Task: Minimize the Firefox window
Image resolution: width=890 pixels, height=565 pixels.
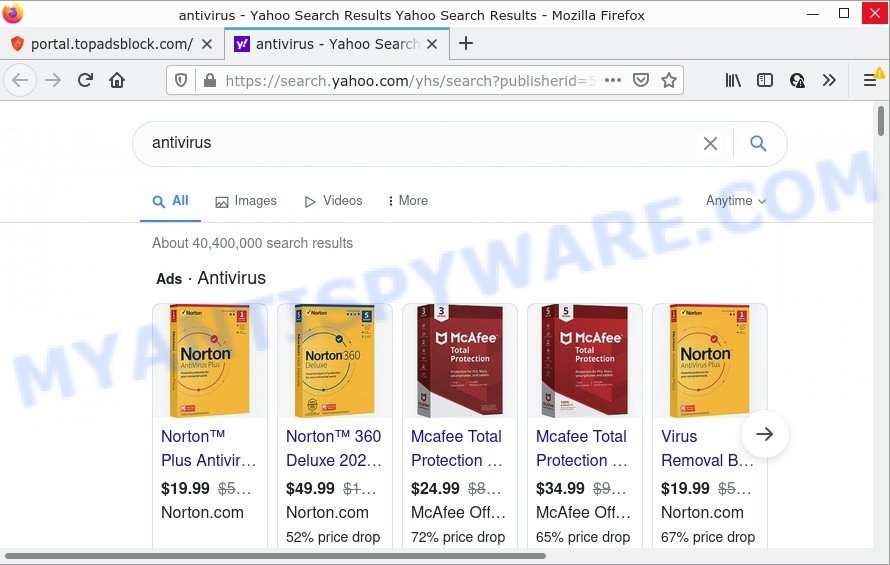Action: pos(813,13)
